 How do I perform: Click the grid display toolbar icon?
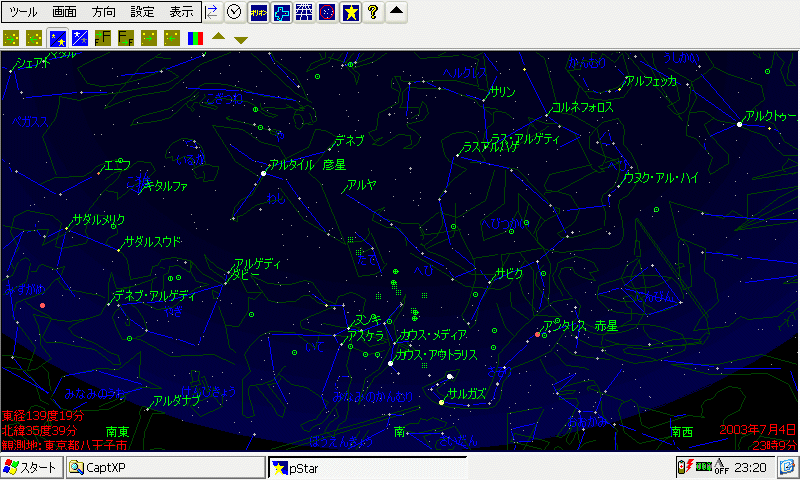[304, 12]
